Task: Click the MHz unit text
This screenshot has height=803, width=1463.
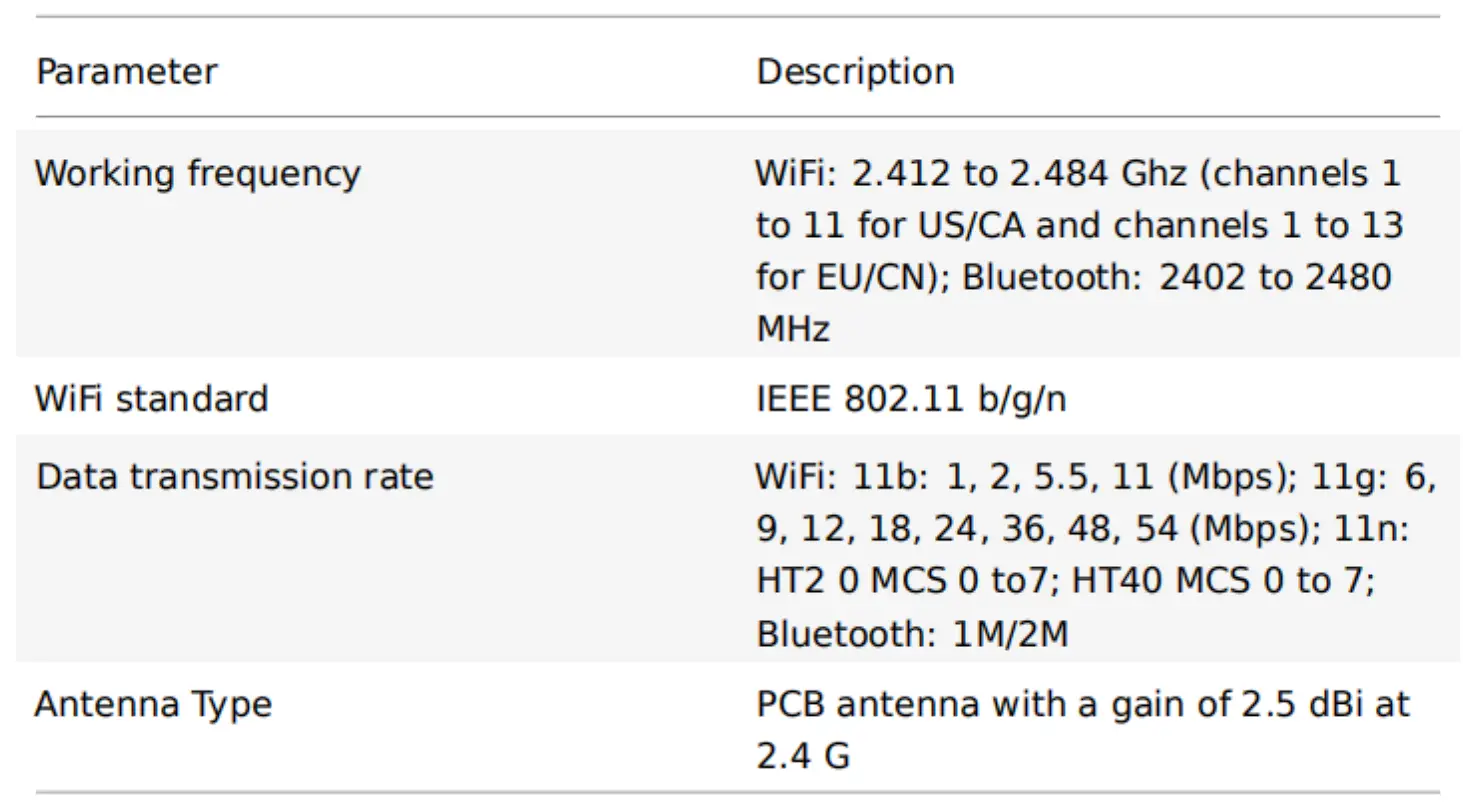Action: coord(793,329)
